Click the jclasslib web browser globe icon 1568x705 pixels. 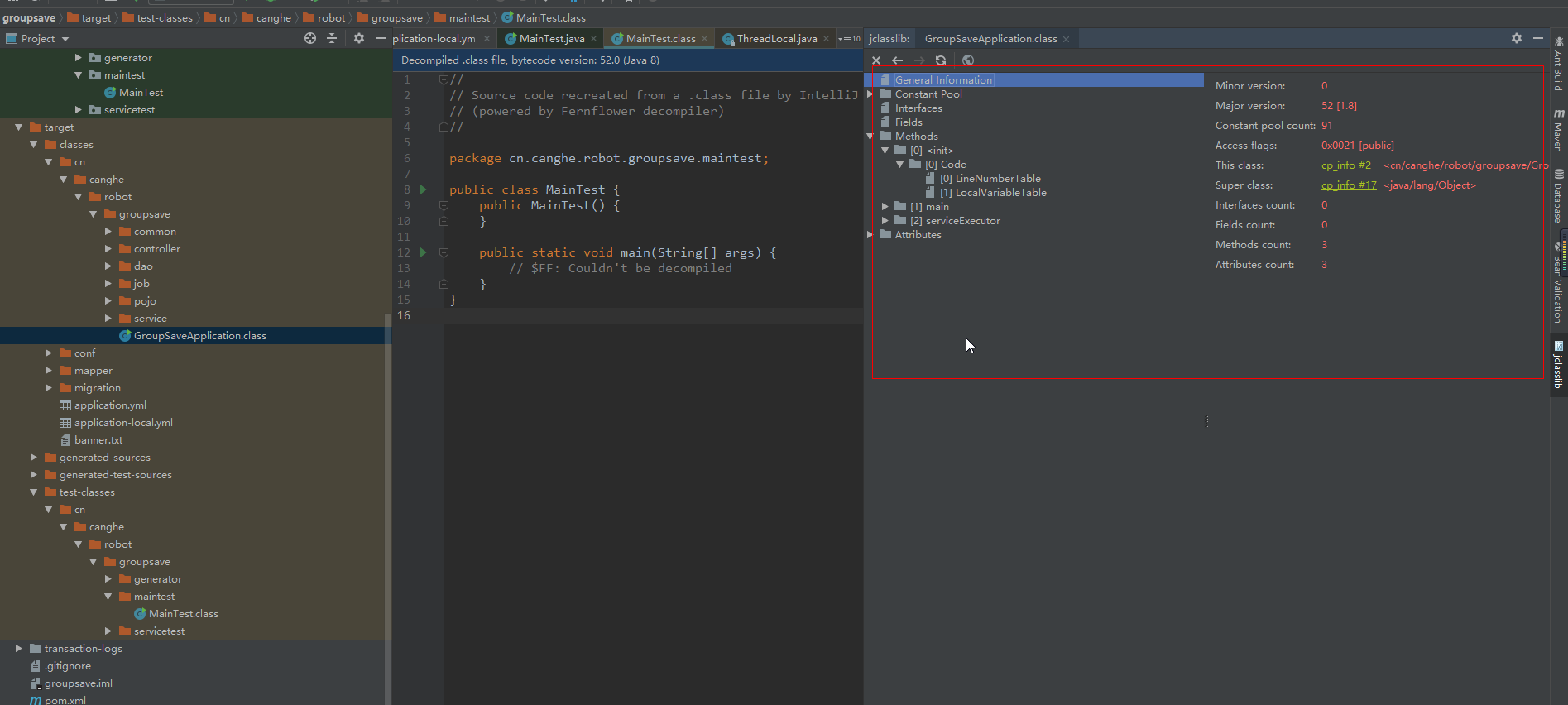coord(968,60)
